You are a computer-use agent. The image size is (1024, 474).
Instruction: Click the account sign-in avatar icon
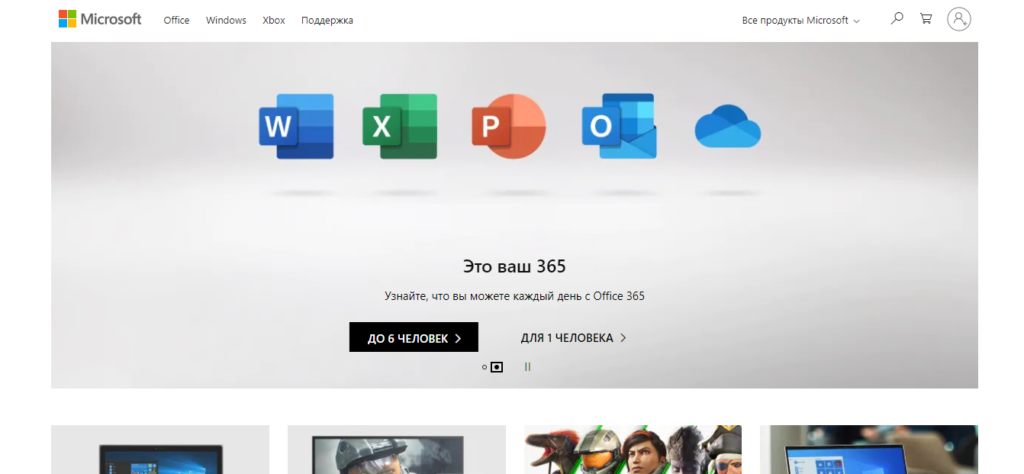point(959,19)
